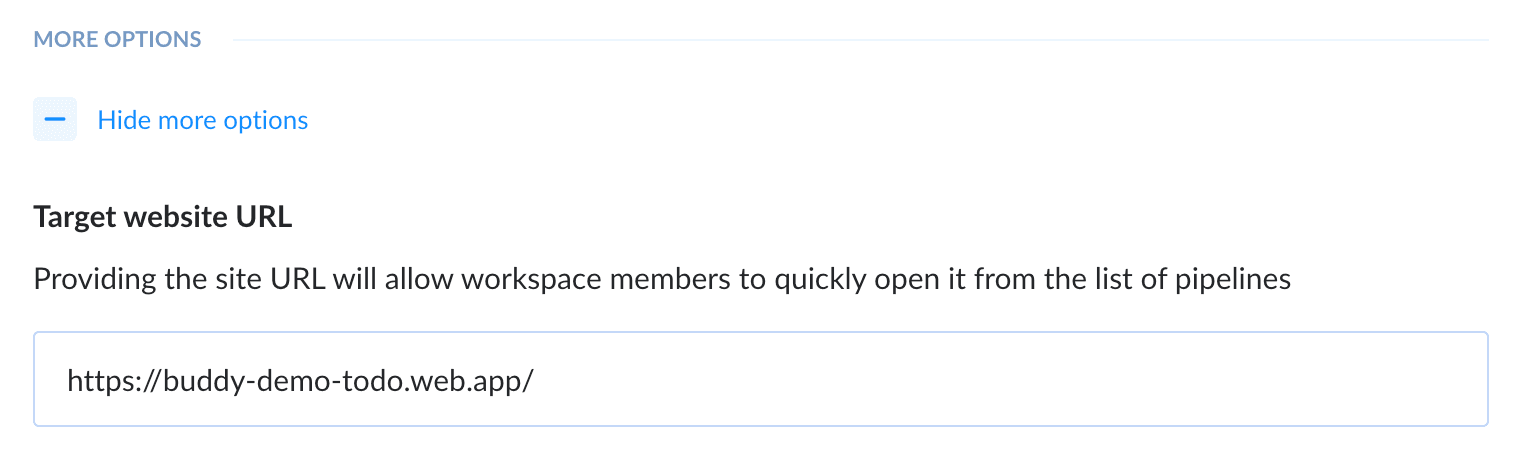Place cursor in the buddy-demo-todo.web.app URL text

click(x=300, y=380)
